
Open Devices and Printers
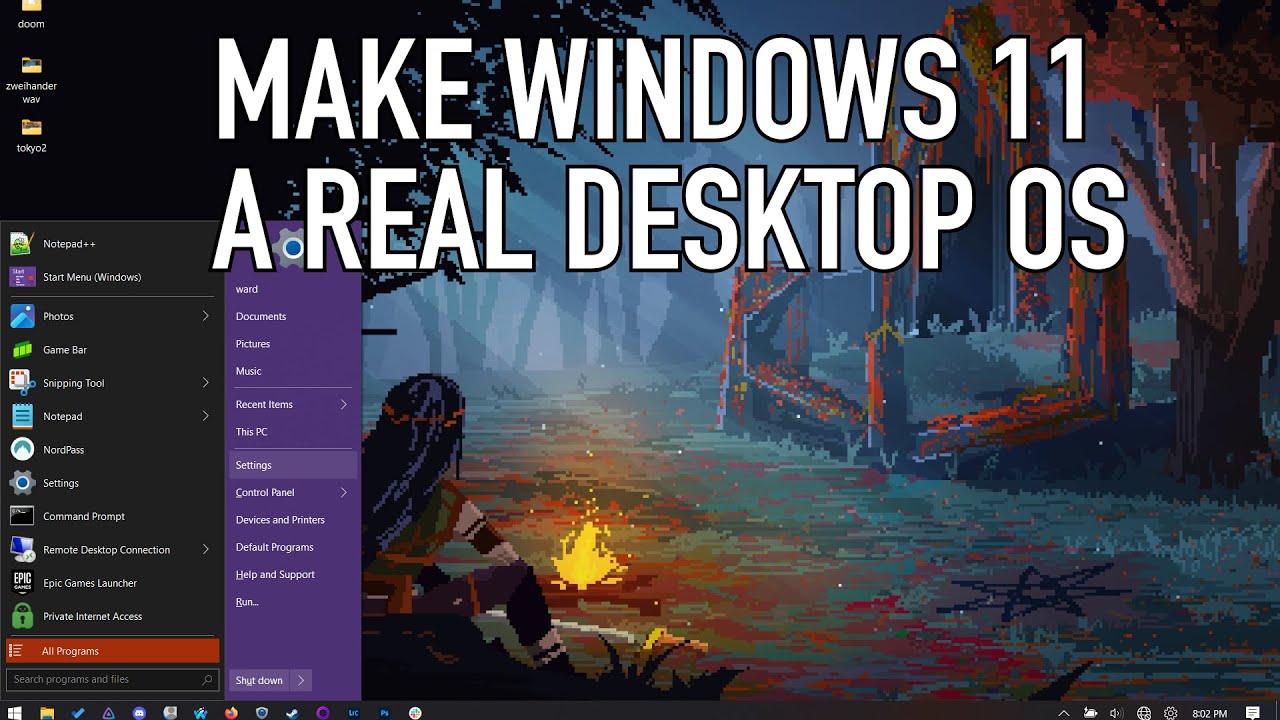pos(280,519)
